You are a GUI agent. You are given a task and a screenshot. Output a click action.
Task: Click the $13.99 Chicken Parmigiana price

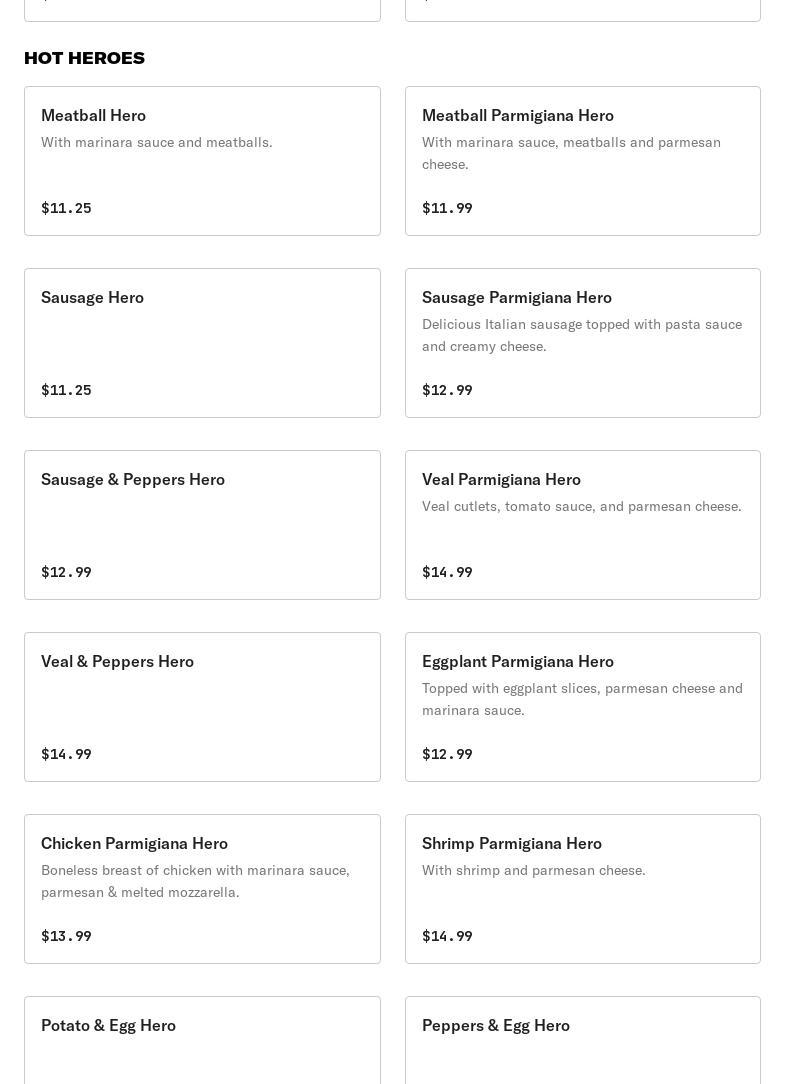click(x=66, y=936)
